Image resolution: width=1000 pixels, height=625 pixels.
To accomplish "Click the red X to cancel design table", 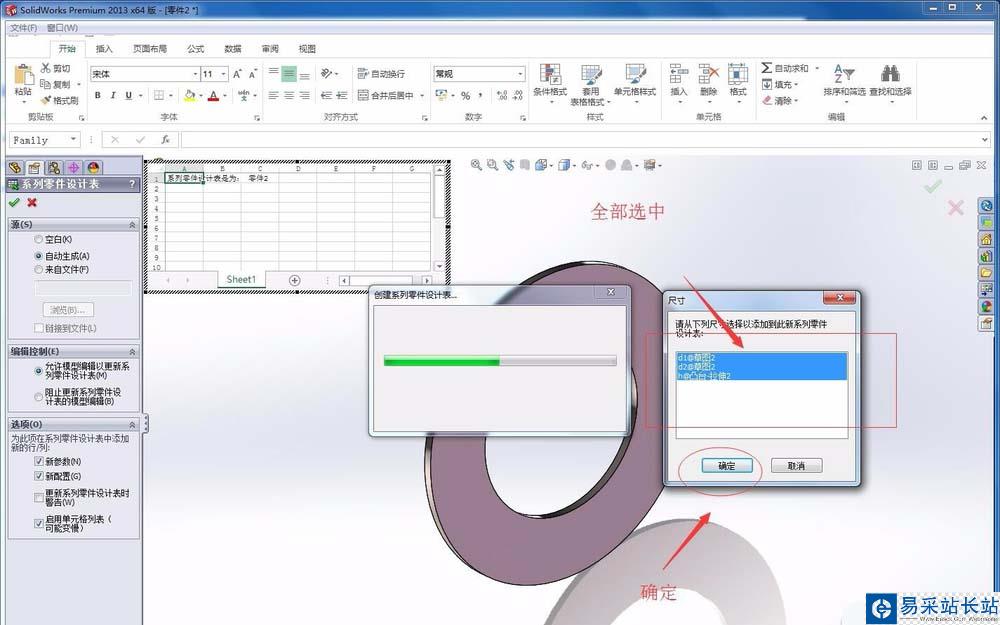I will (x=32, y=202).
